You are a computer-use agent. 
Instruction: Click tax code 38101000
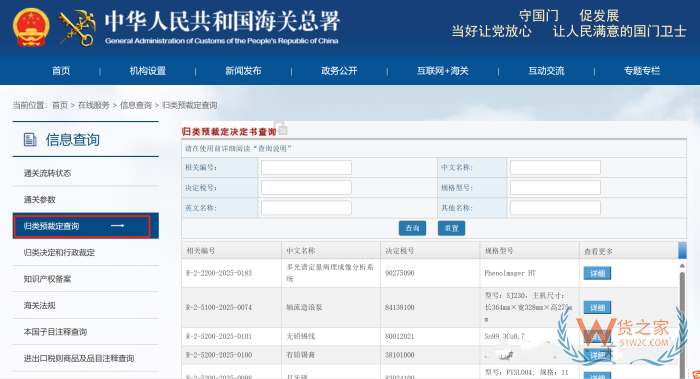tap(400, 355)
